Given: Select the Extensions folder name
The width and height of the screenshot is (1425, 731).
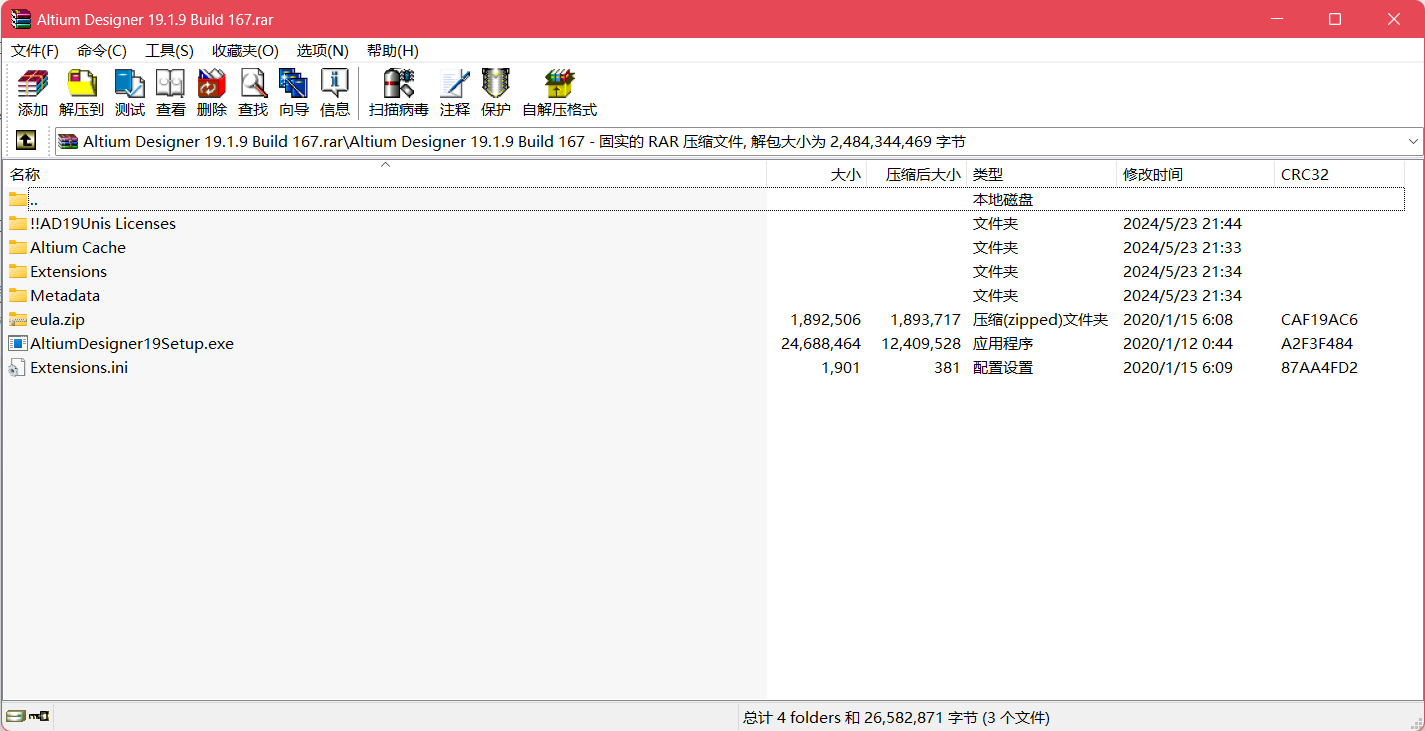Looking at the screenshot, I should pos(68,271).
